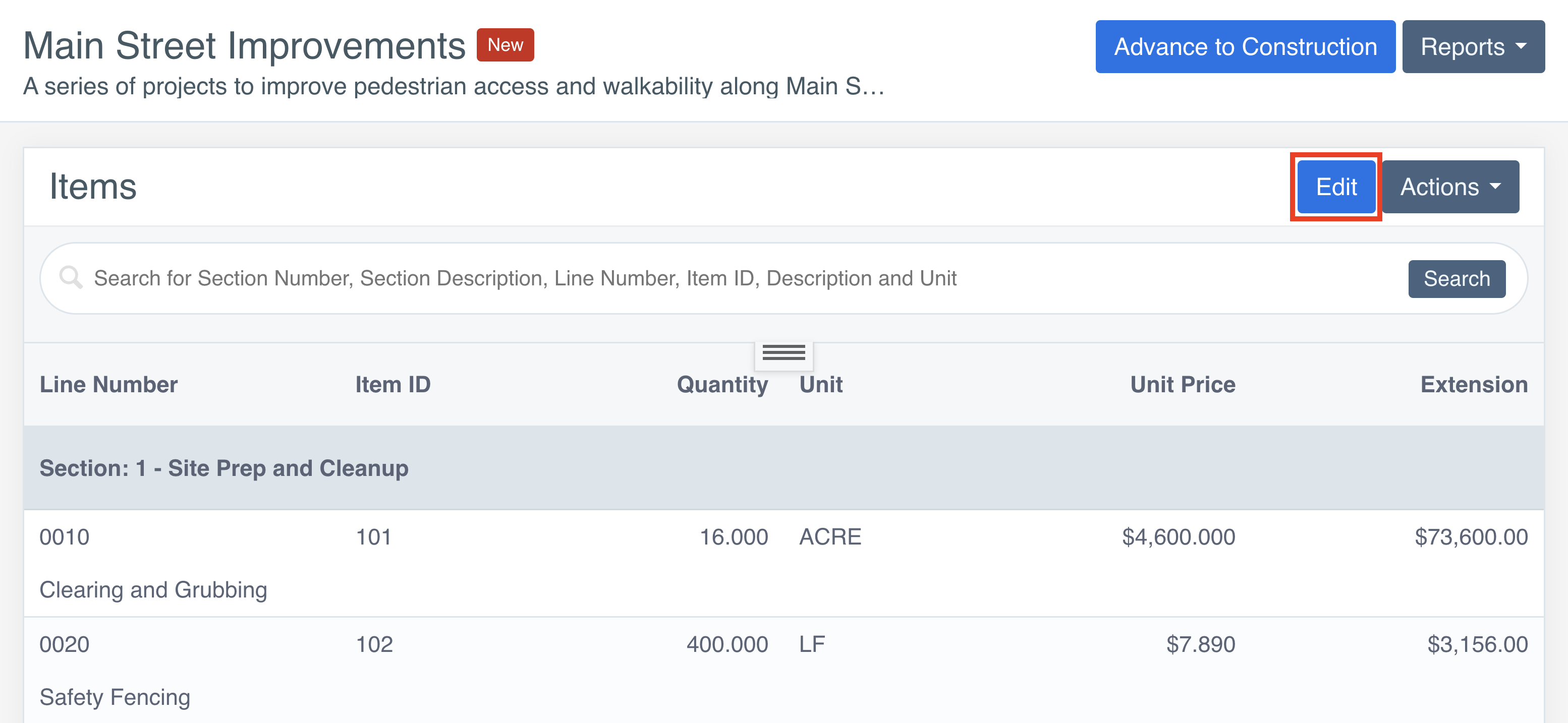Click the magnifying glass search icon

pyautogui.click(x=71, y=278)
